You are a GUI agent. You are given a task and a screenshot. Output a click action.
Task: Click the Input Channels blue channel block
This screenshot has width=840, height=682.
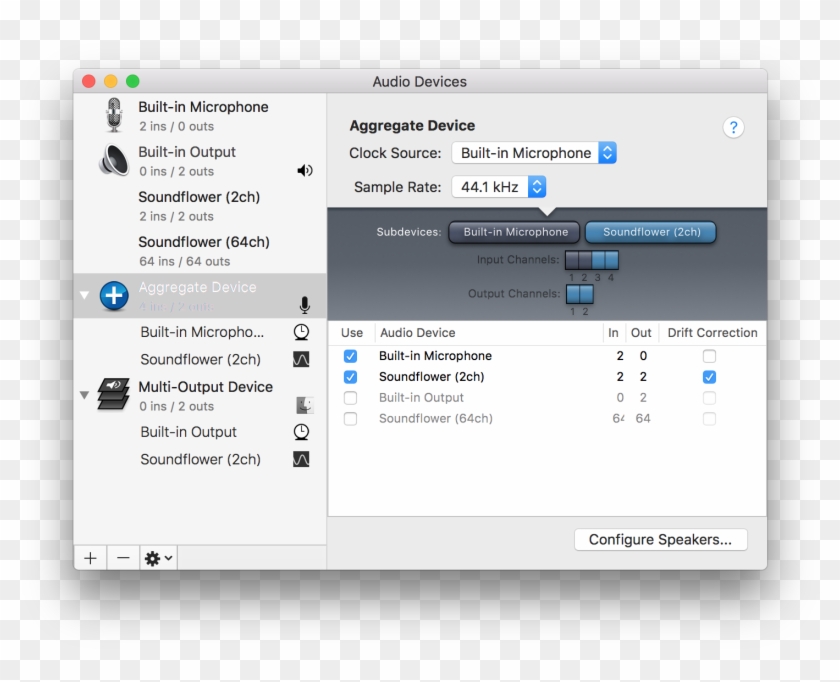(592, 261)
